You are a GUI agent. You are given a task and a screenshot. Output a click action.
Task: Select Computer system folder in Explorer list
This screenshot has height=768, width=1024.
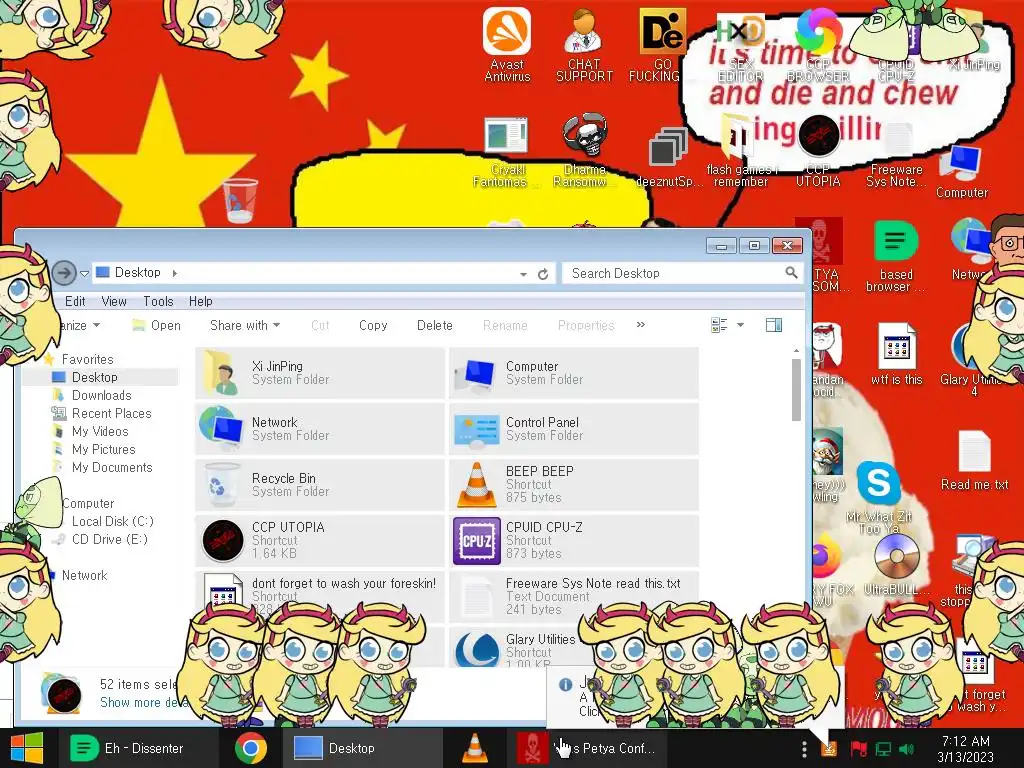[574, 373]
